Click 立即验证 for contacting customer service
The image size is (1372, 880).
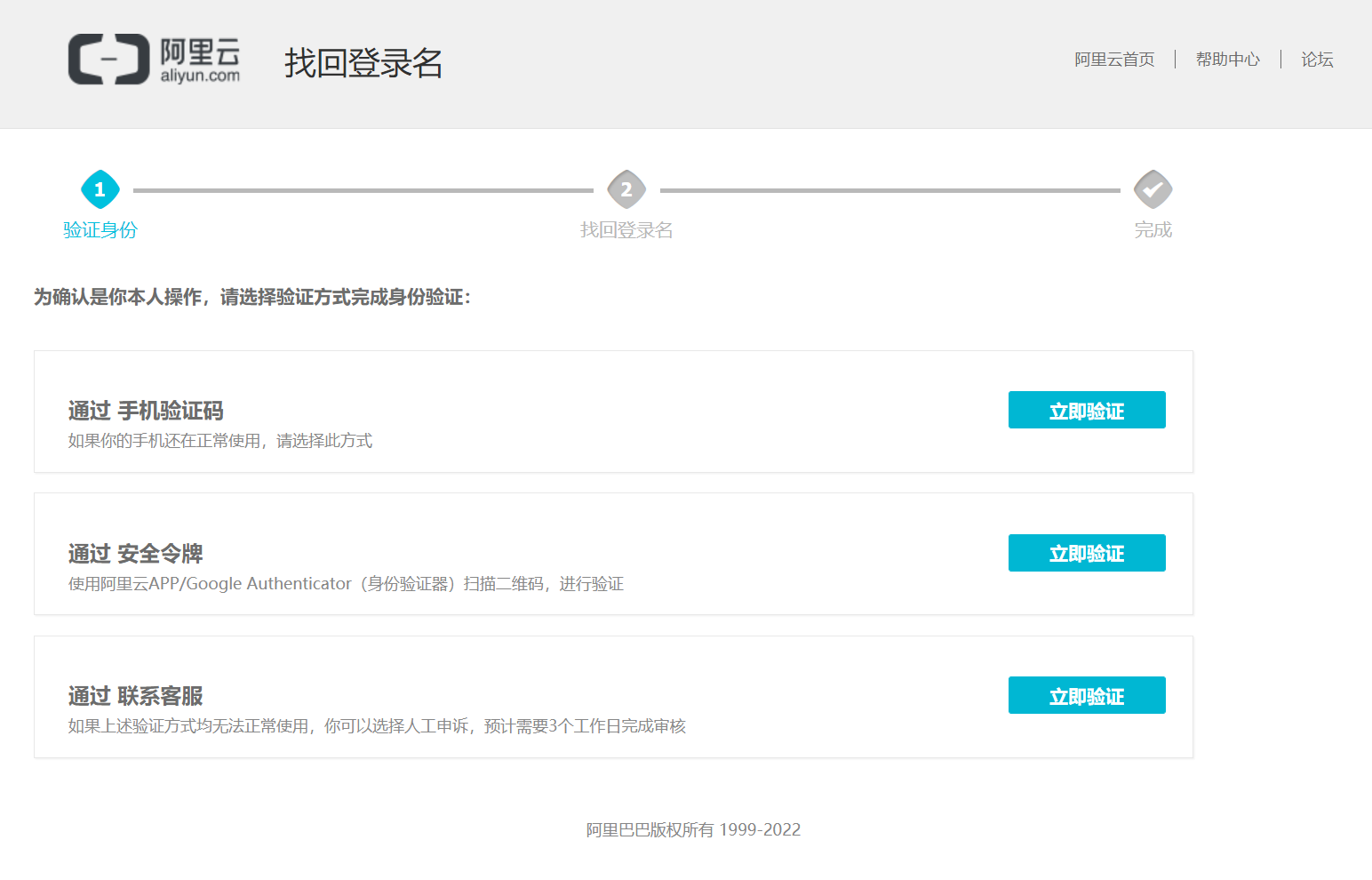[1086, 695]
